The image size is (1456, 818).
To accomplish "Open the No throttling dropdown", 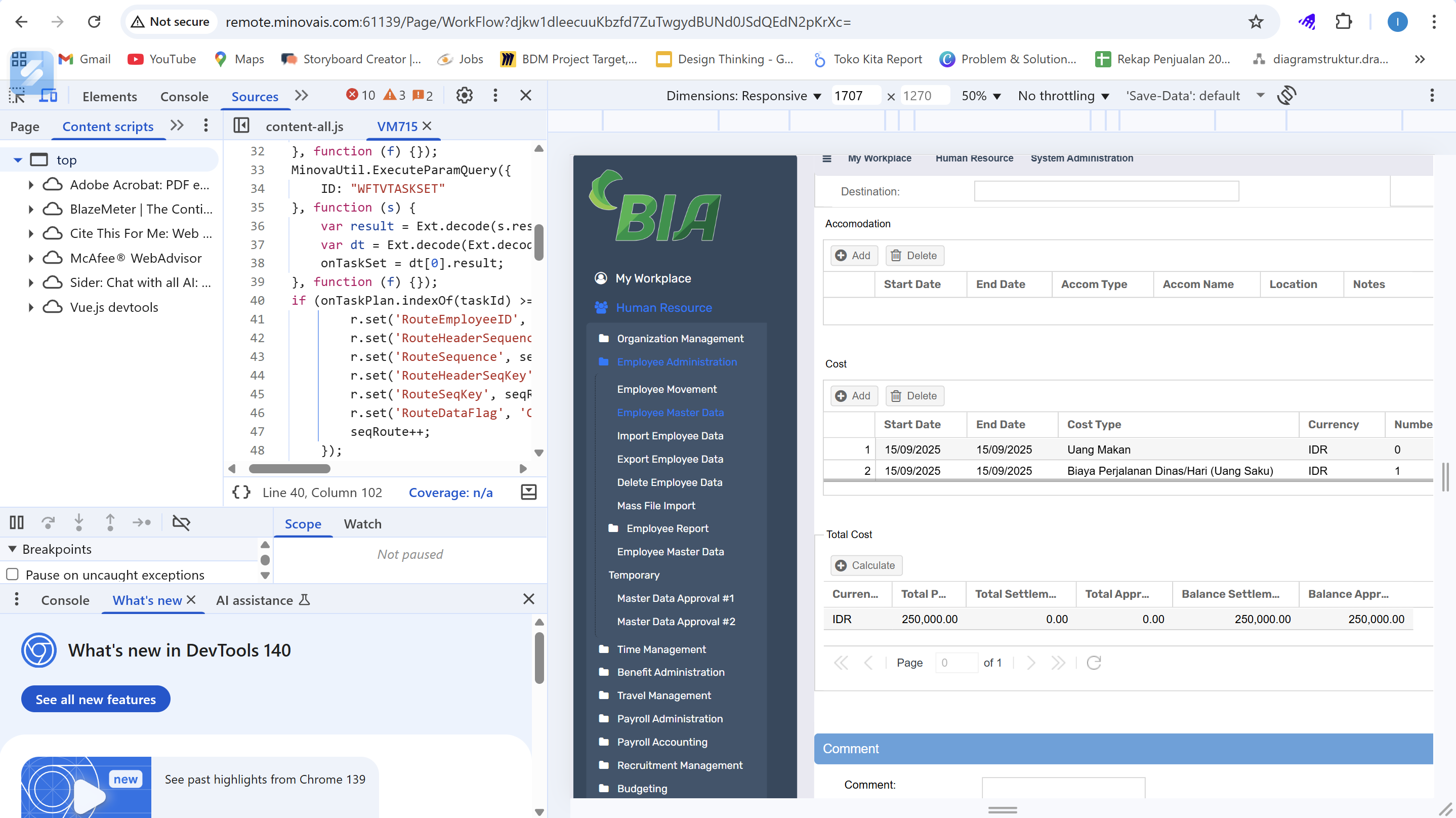I will pos(1063,96).
